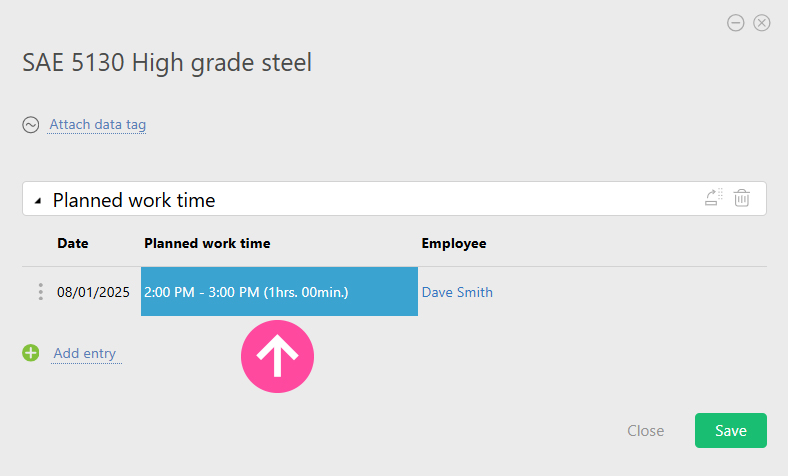Click the Close button
The width and height of the screenshot is (788, 476).
click(645, 431)
